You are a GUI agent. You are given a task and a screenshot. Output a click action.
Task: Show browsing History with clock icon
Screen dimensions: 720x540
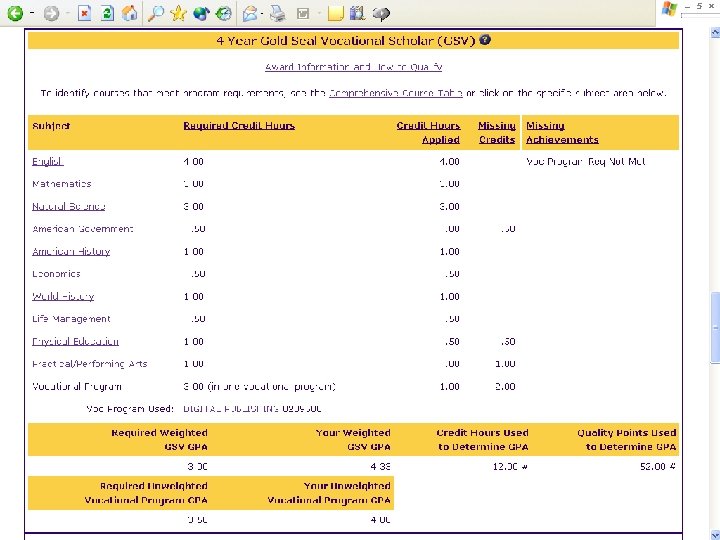click(x=224, y=13)
